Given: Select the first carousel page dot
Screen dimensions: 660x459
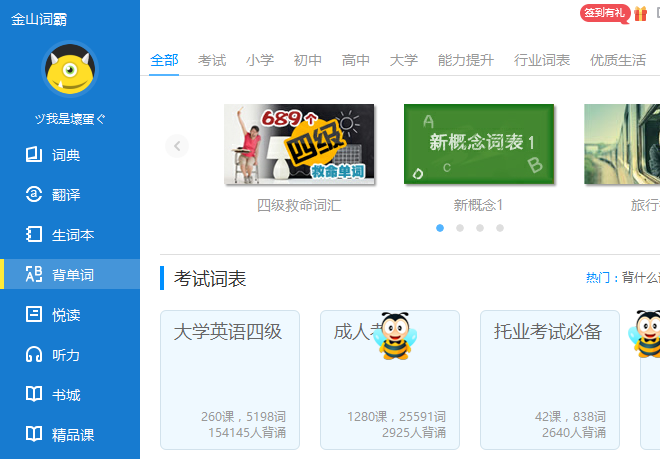Looking at the screenshot, I should (x=440, y=228).
